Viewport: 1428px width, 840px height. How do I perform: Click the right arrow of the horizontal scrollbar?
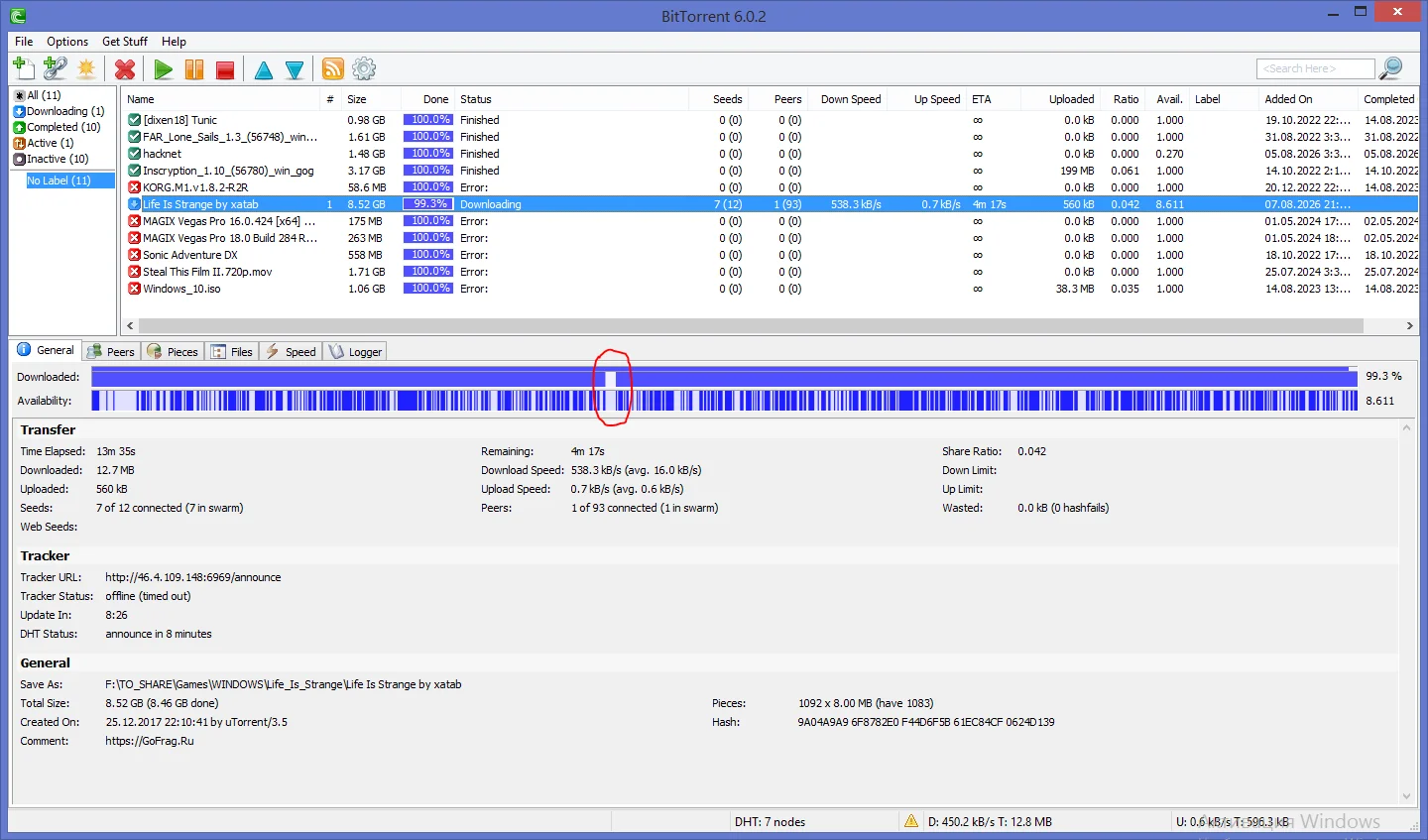(1409, 325)
